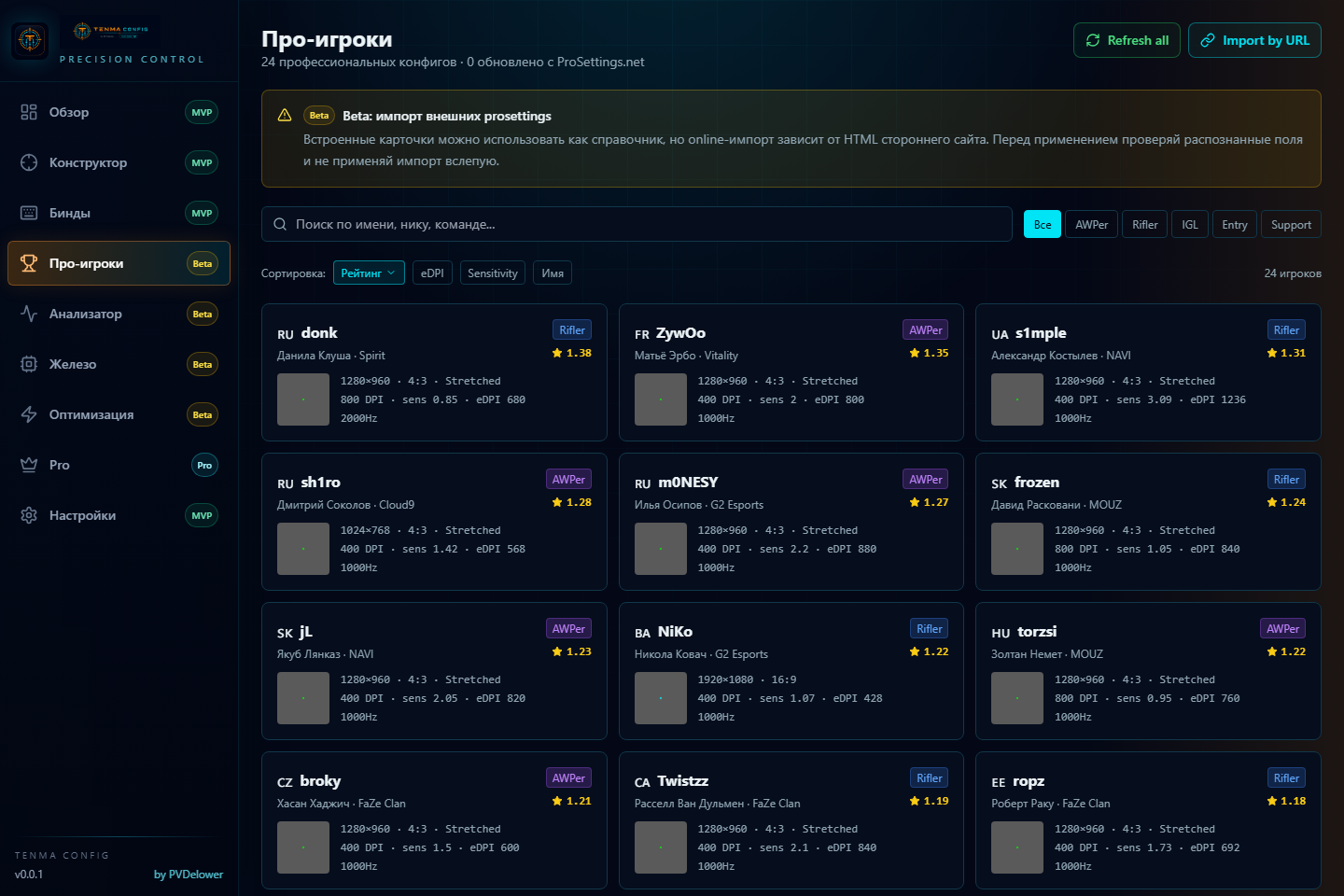Click the Pro crown icon
1344x896 pixels.
(x=29, y=465)
